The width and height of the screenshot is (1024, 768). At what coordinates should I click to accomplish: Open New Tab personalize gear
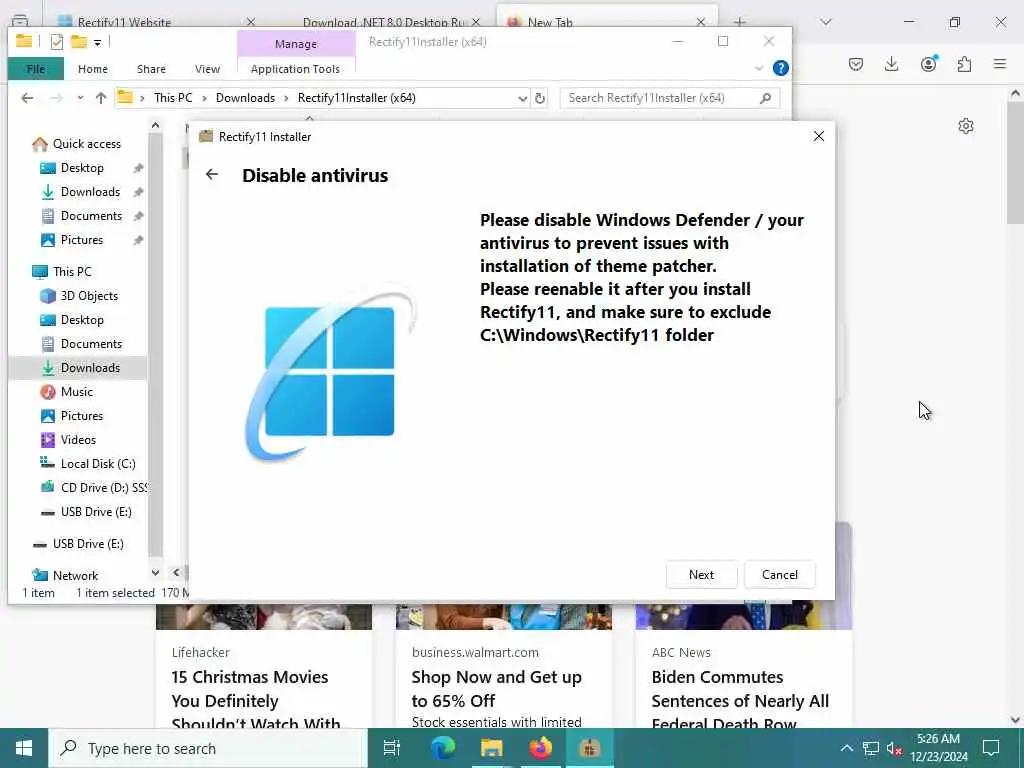(966, 126)
